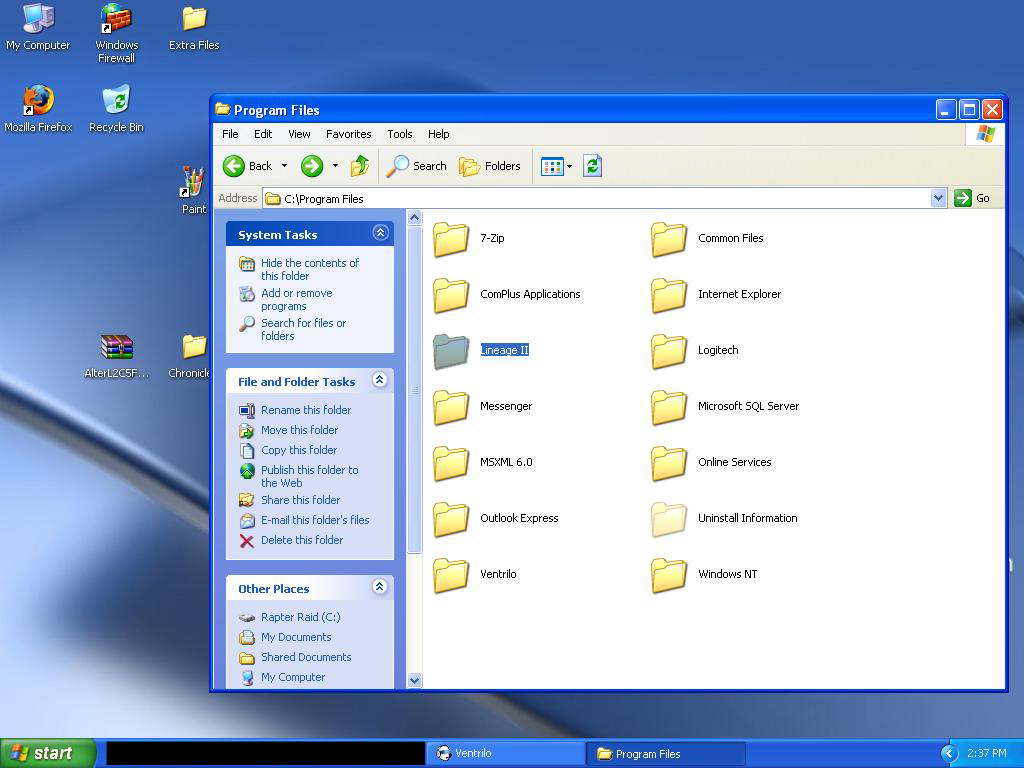Select the Lineage II folder icon
Screen dimensions: 1024x768
point(451,351)
